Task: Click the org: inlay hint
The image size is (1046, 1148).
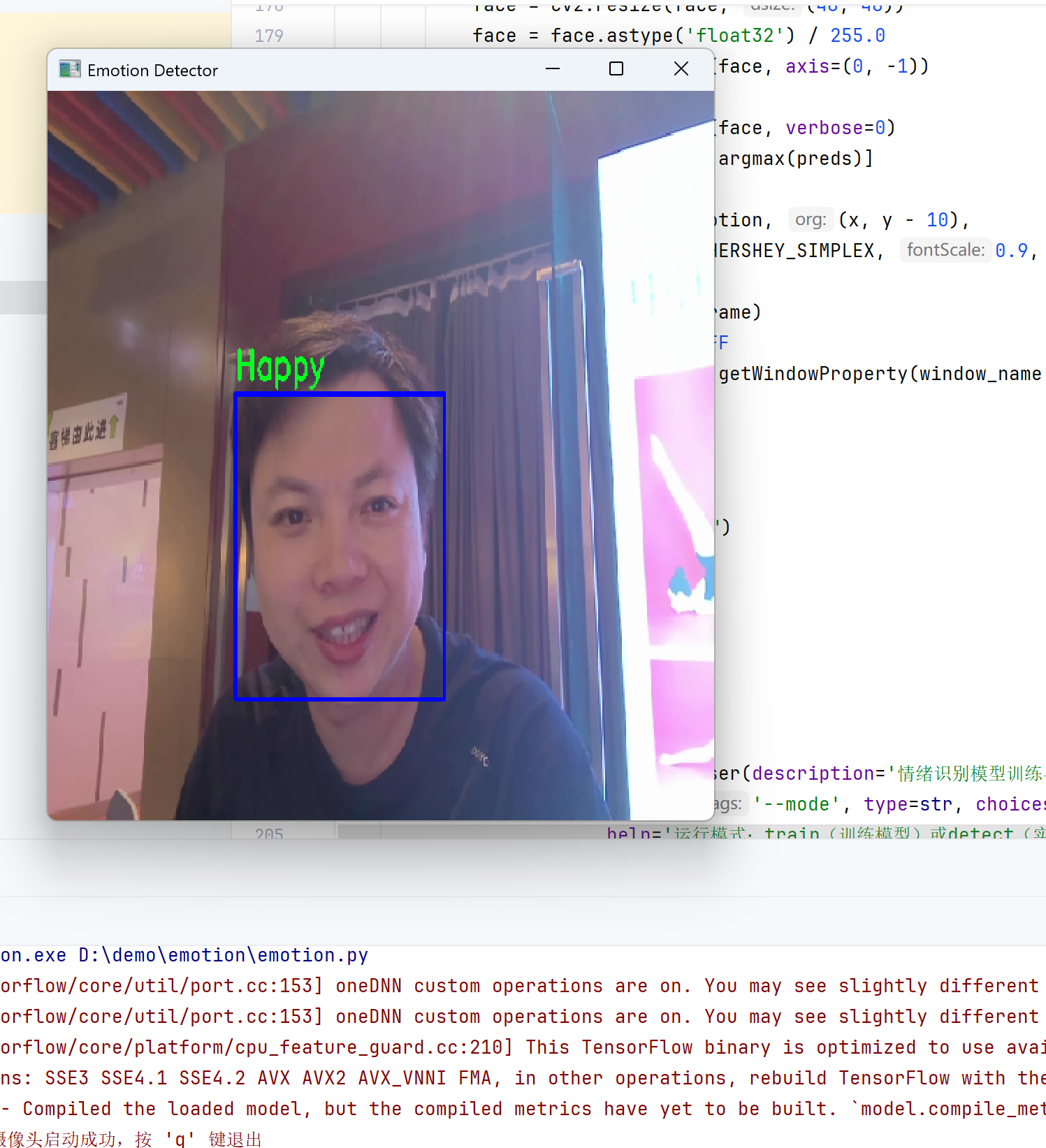Action: [x=811, y=220]
